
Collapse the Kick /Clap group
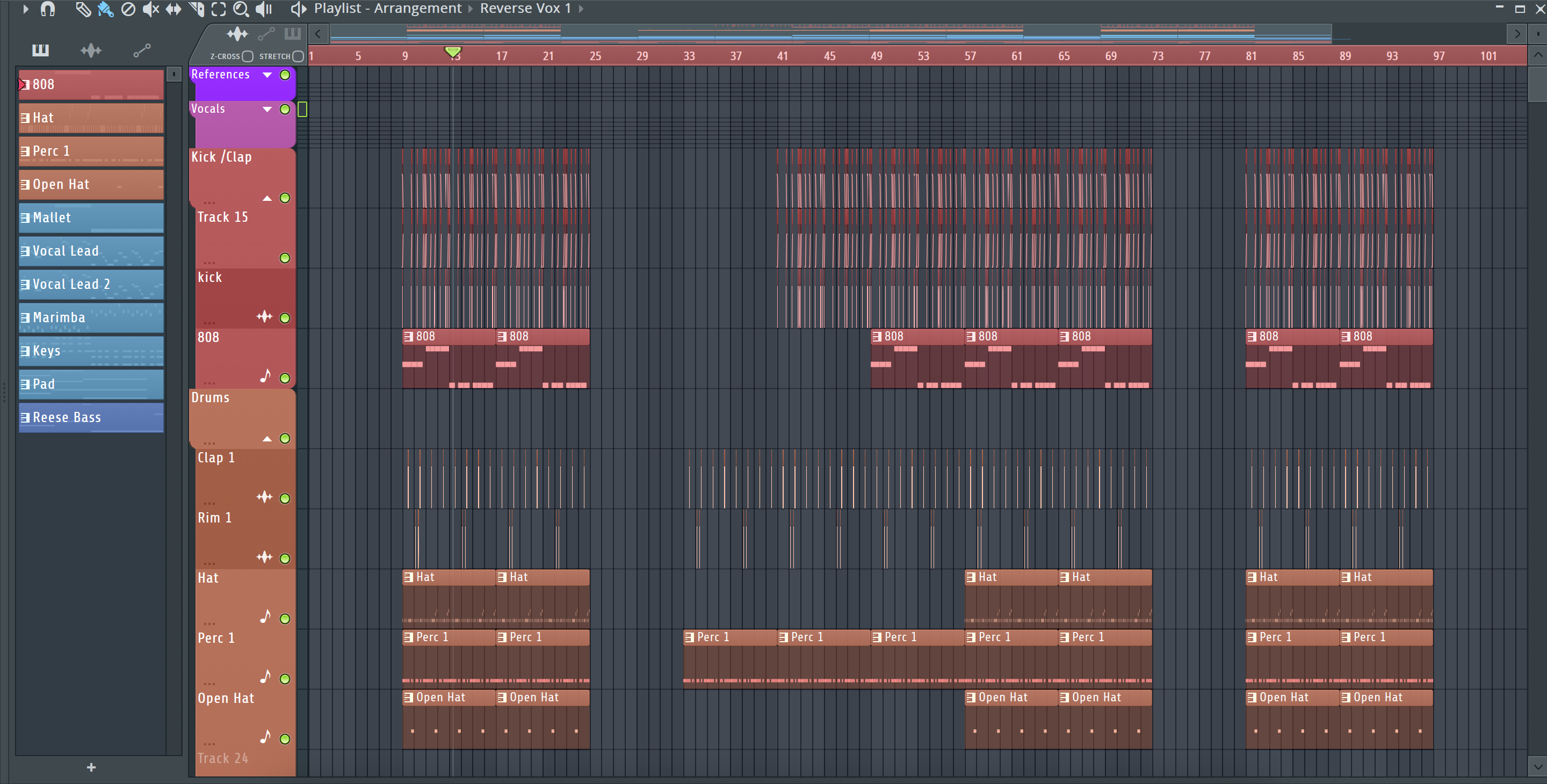tap(268, 199)
